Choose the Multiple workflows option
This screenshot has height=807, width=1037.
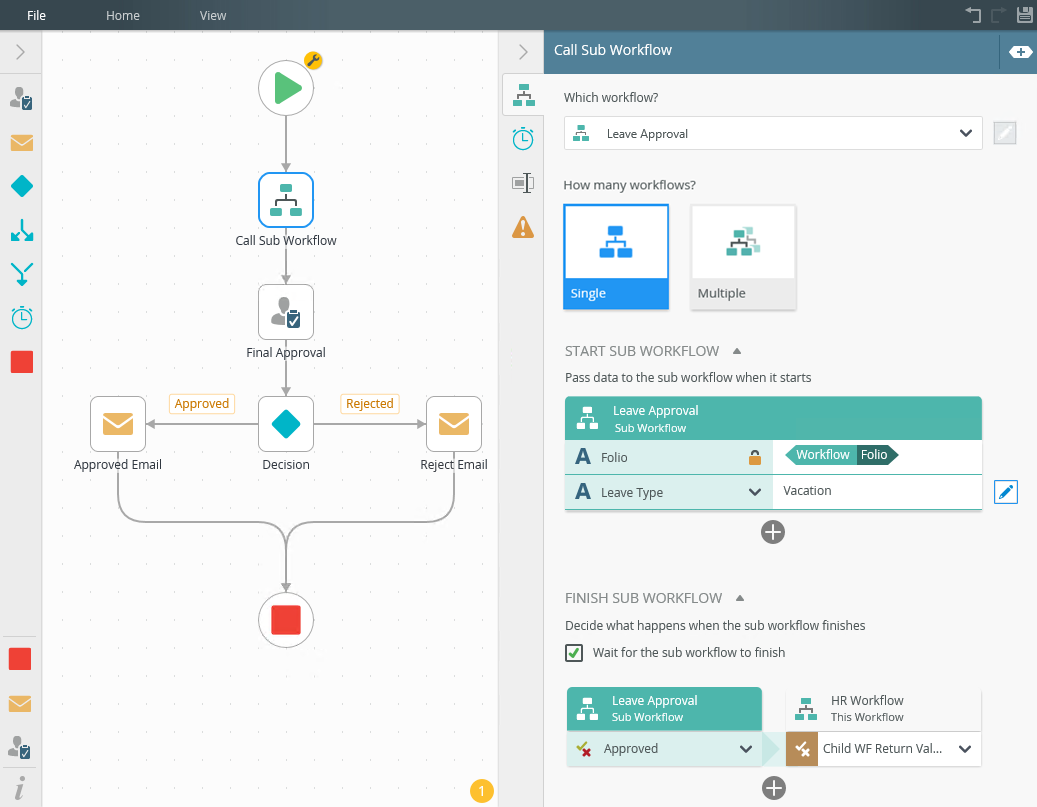(743, 256)
